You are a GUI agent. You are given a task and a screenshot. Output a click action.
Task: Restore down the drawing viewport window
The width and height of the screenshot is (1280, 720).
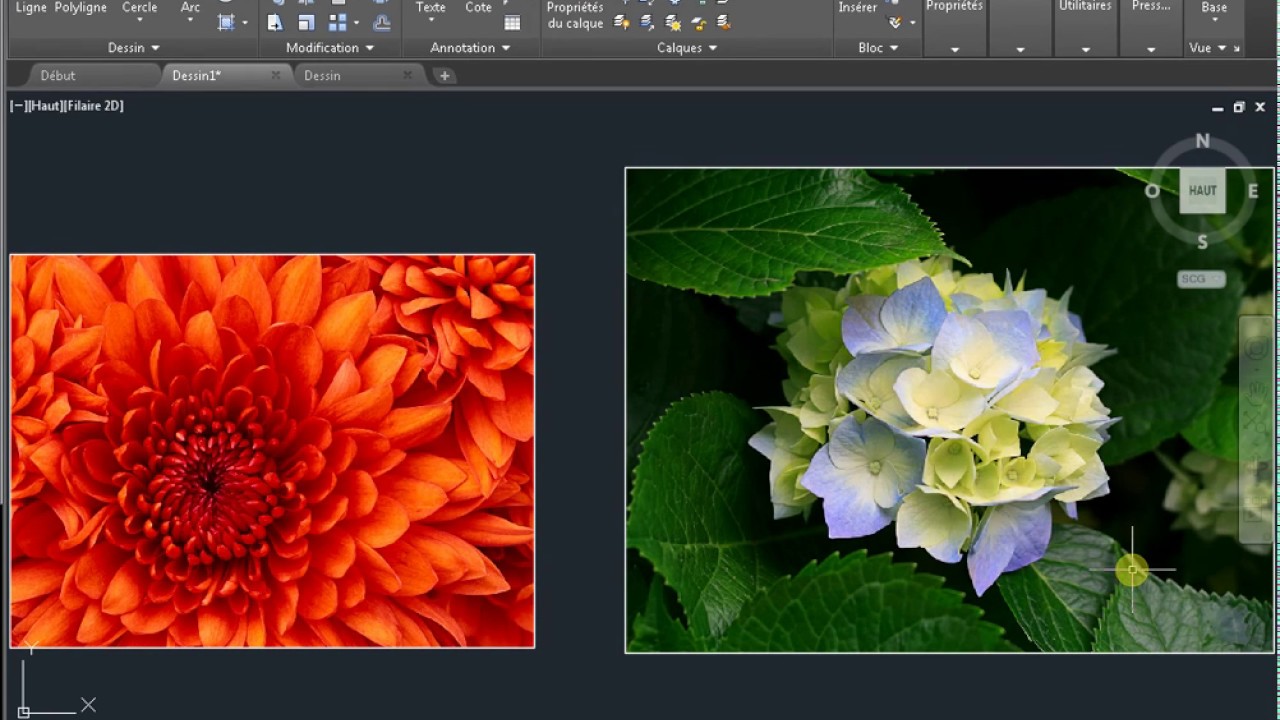tap(1239, 107)
